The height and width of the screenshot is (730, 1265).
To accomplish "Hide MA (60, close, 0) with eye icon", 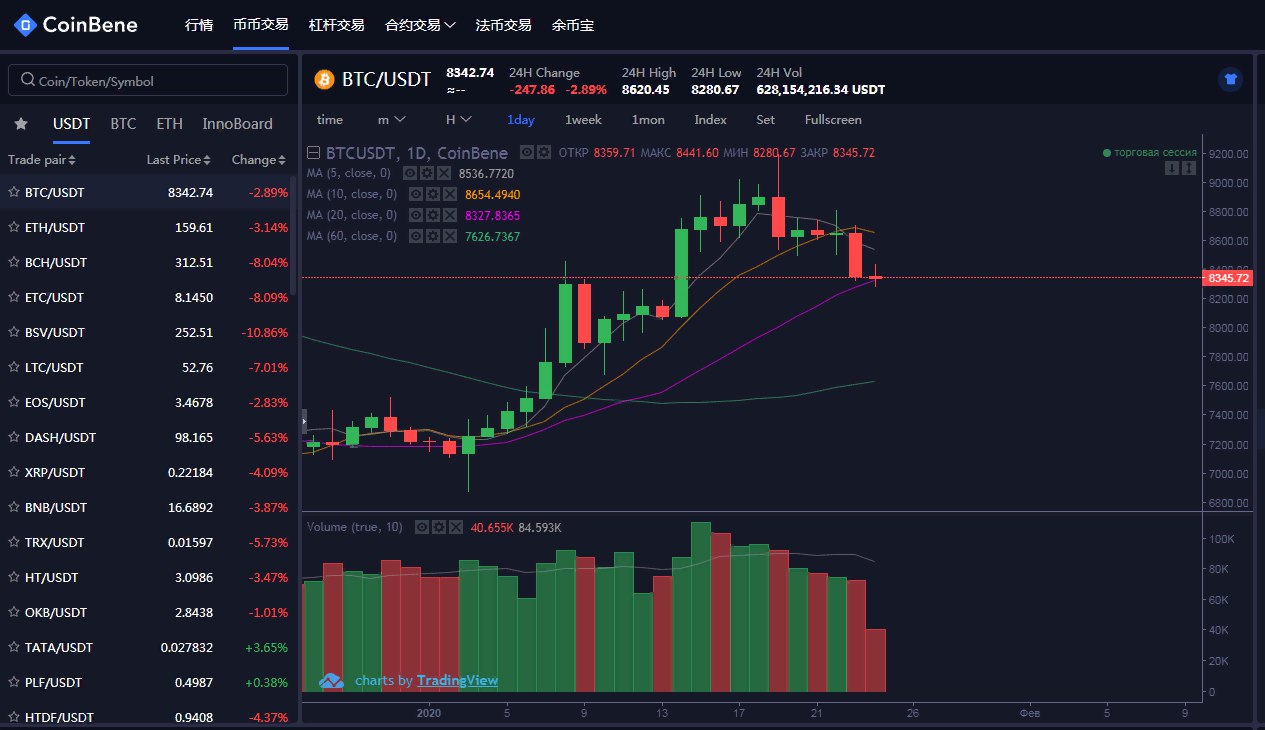I will click(416, 236).
